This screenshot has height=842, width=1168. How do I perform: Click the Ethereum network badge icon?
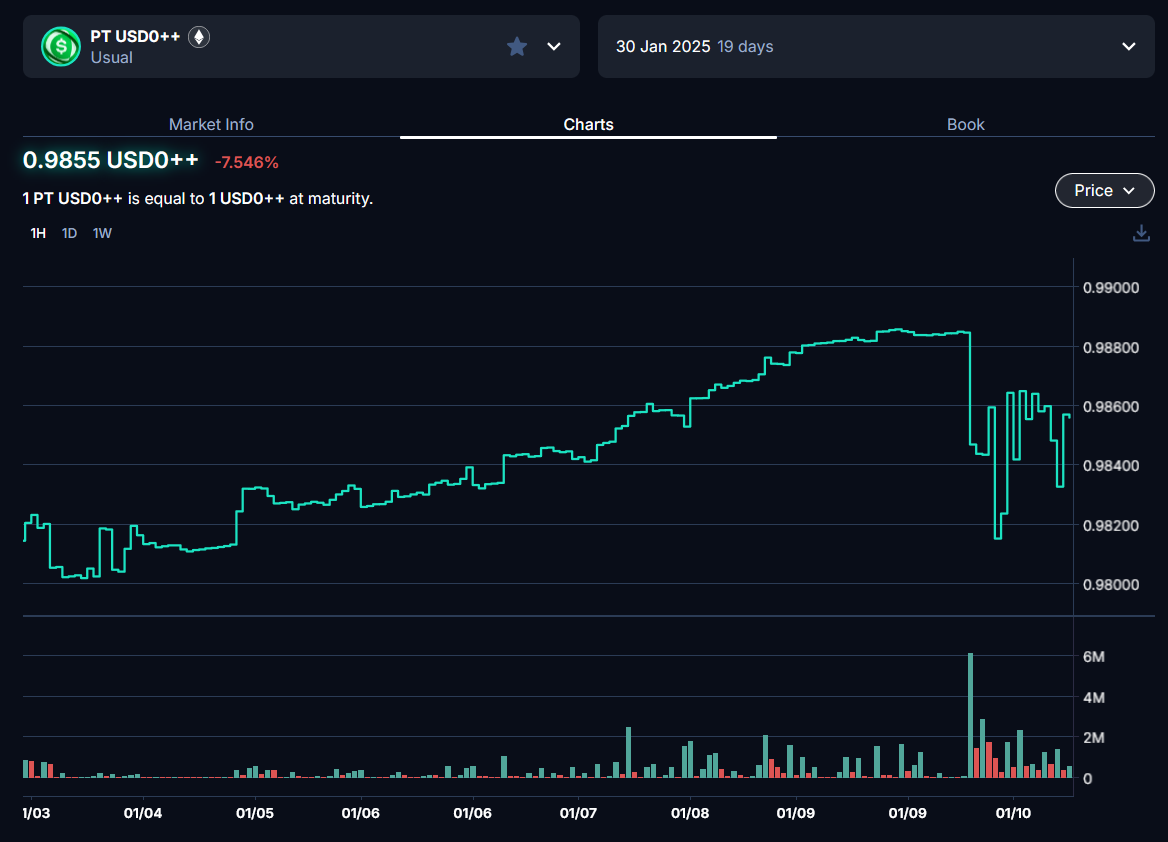199,37
